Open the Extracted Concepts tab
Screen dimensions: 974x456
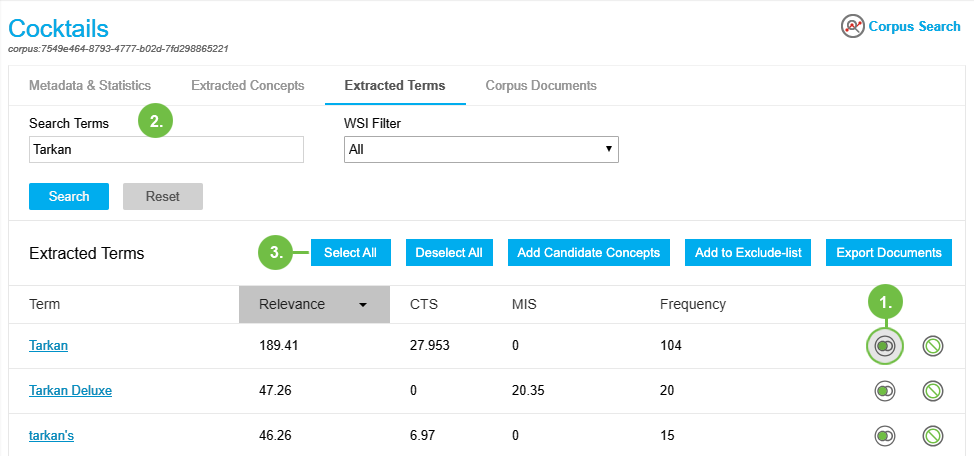pos(247,85)
